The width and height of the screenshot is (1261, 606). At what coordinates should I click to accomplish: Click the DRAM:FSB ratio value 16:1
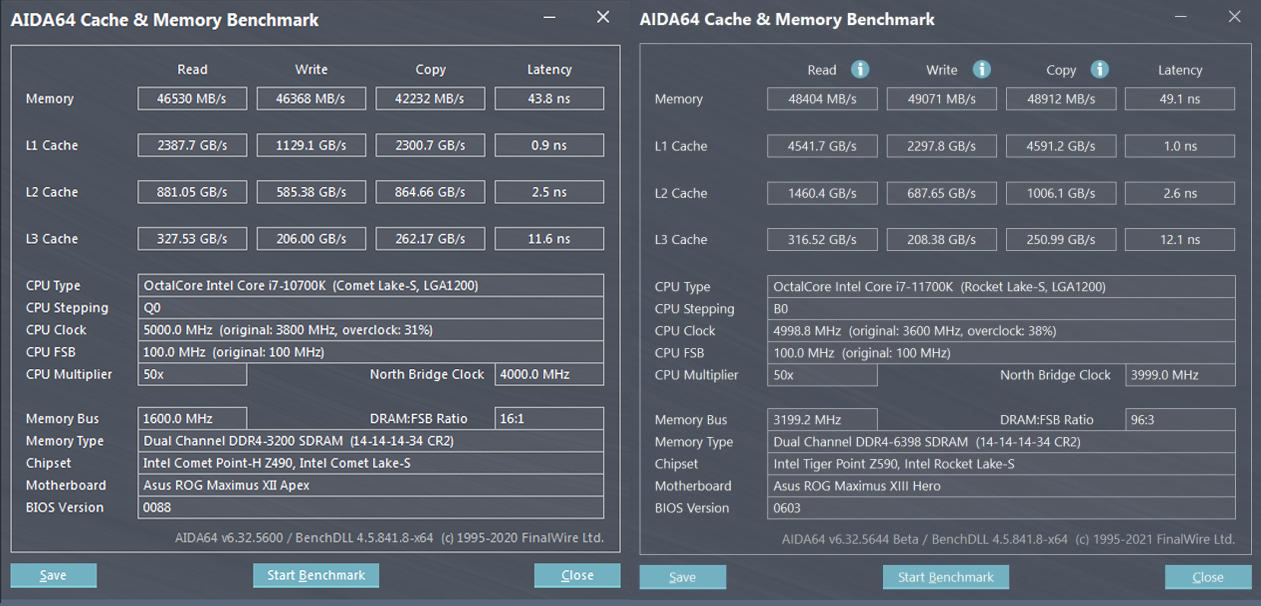click(549, 419)
